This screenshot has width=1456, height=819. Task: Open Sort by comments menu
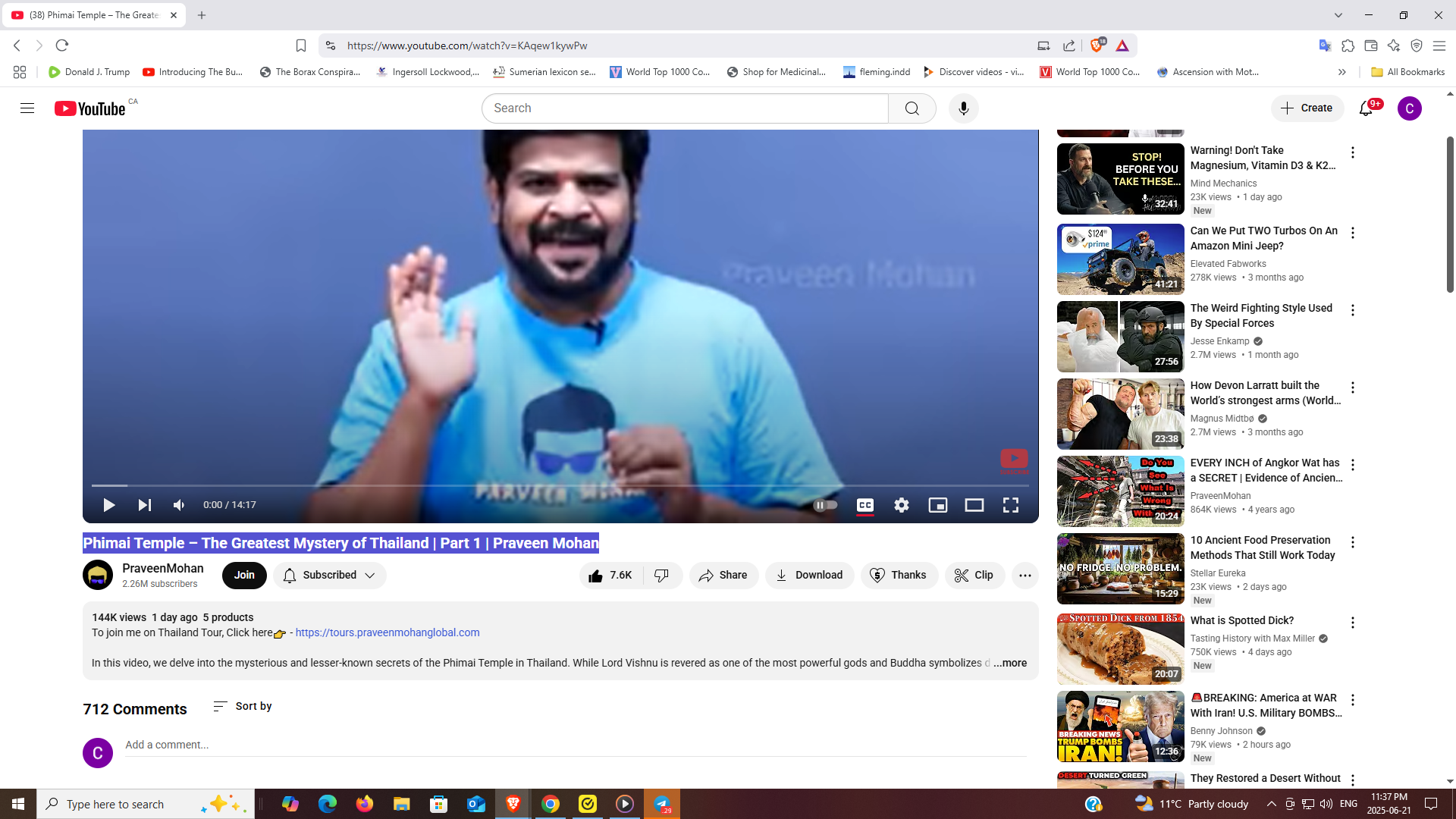(243, 706)
